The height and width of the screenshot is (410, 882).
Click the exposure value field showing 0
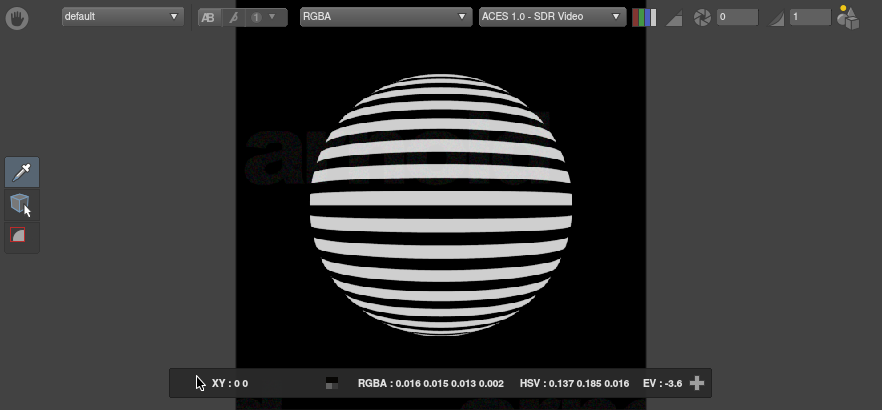pyautogui.click(x=736, y=18)
